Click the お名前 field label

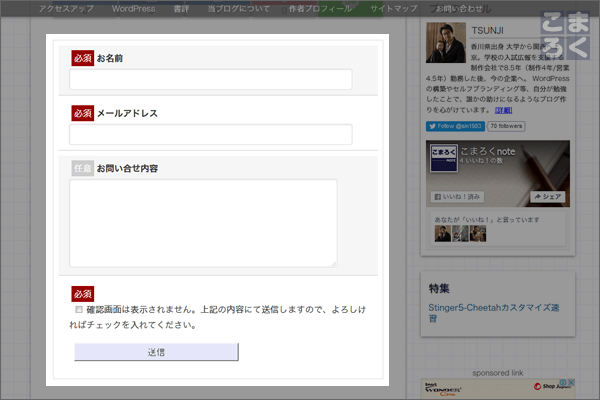[x=110, y=58]
